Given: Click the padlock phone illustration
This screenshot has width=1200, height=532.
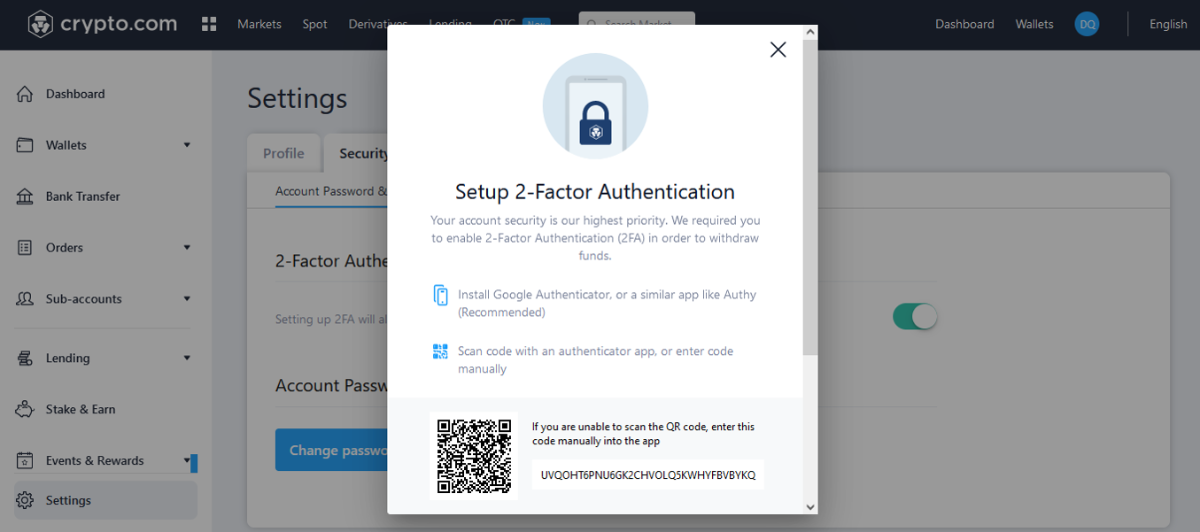Looking at the screenshot, I should [x=595, y=105].
